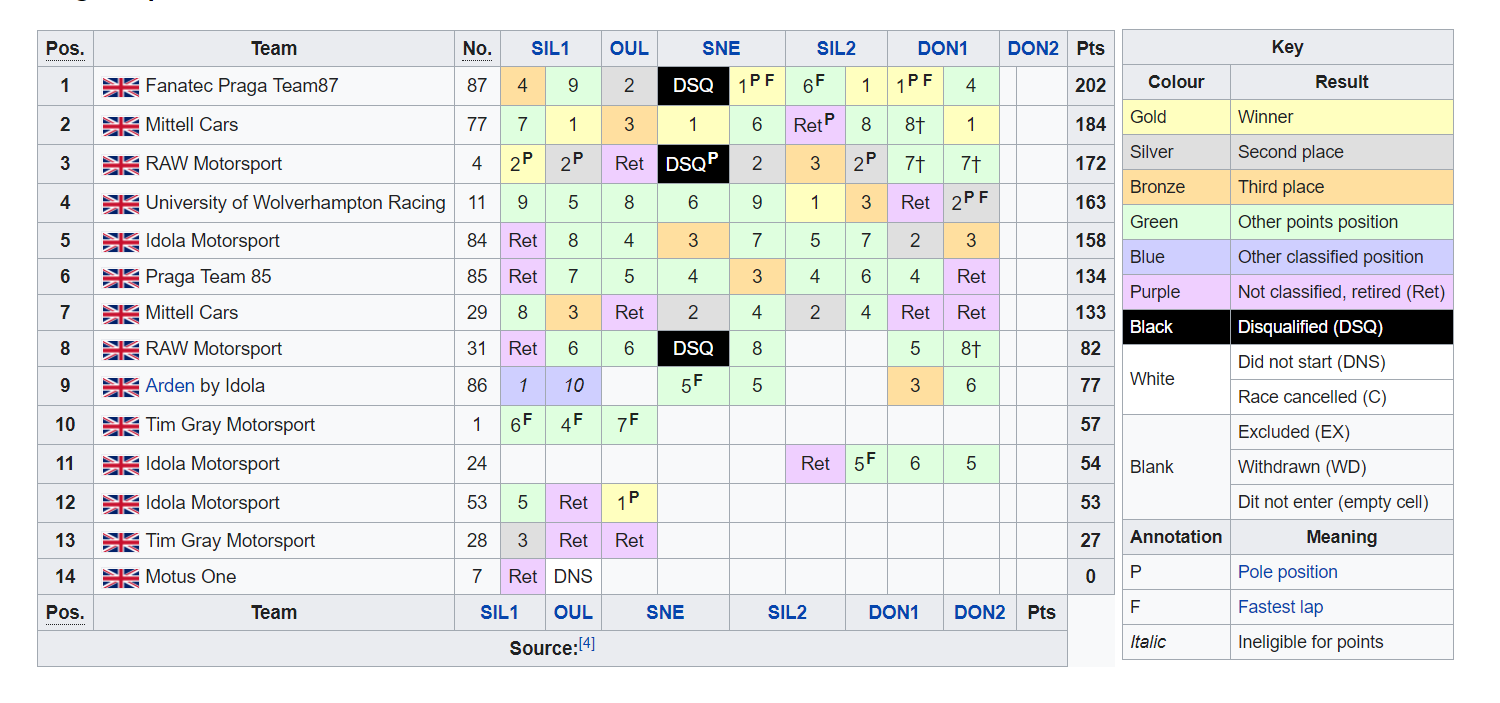Click the flag next to University of Wolverhampton Racing

(x=120, y=204)
